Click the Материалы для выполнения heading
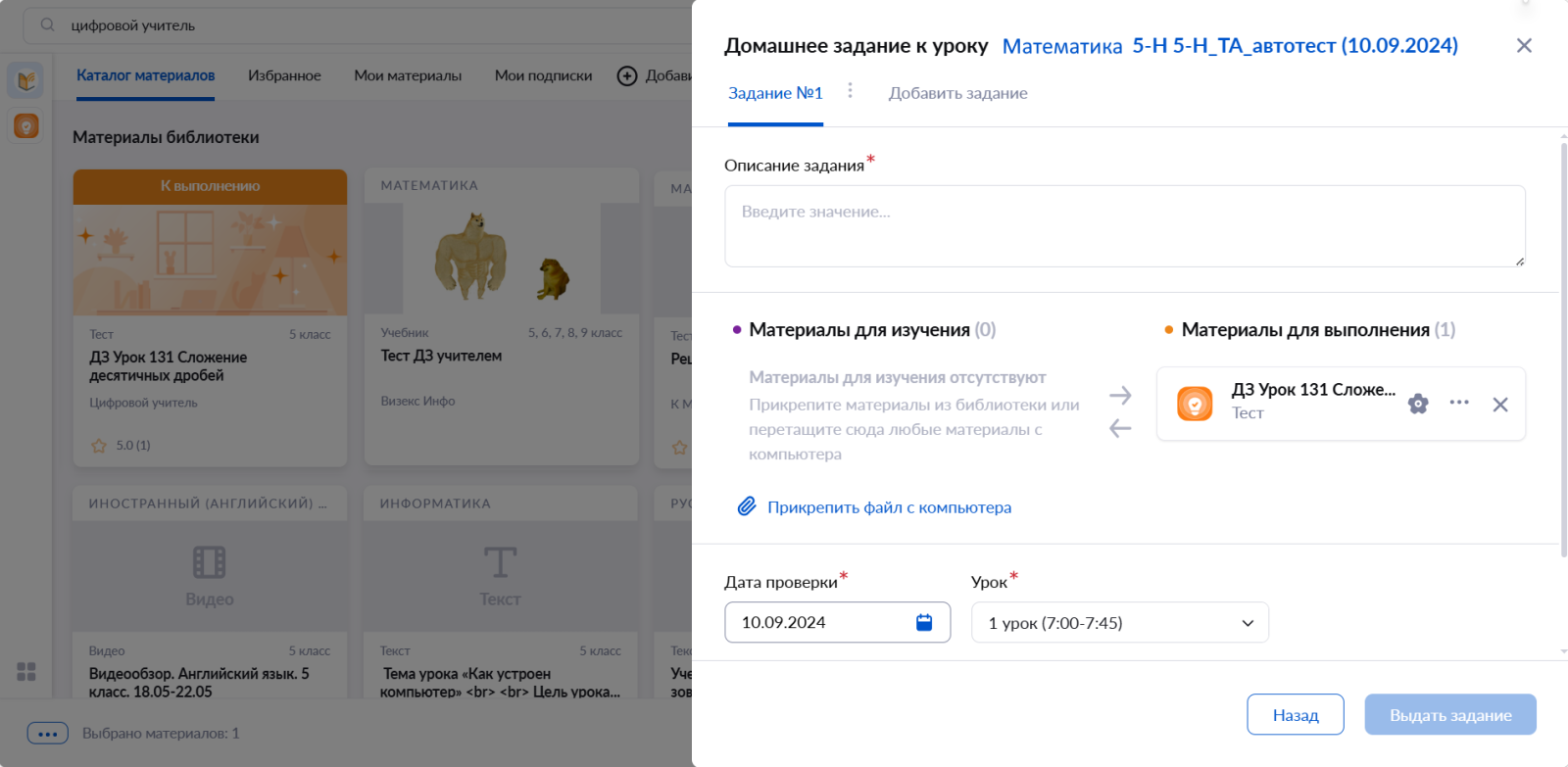The image size is (1568, 767). 1305,330
